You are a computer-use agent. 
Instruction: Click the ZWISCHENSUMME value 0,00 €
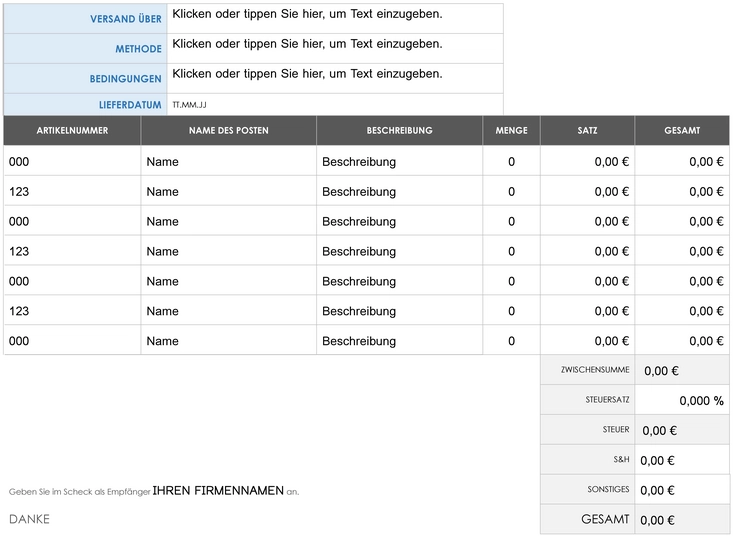click(661, 371)
